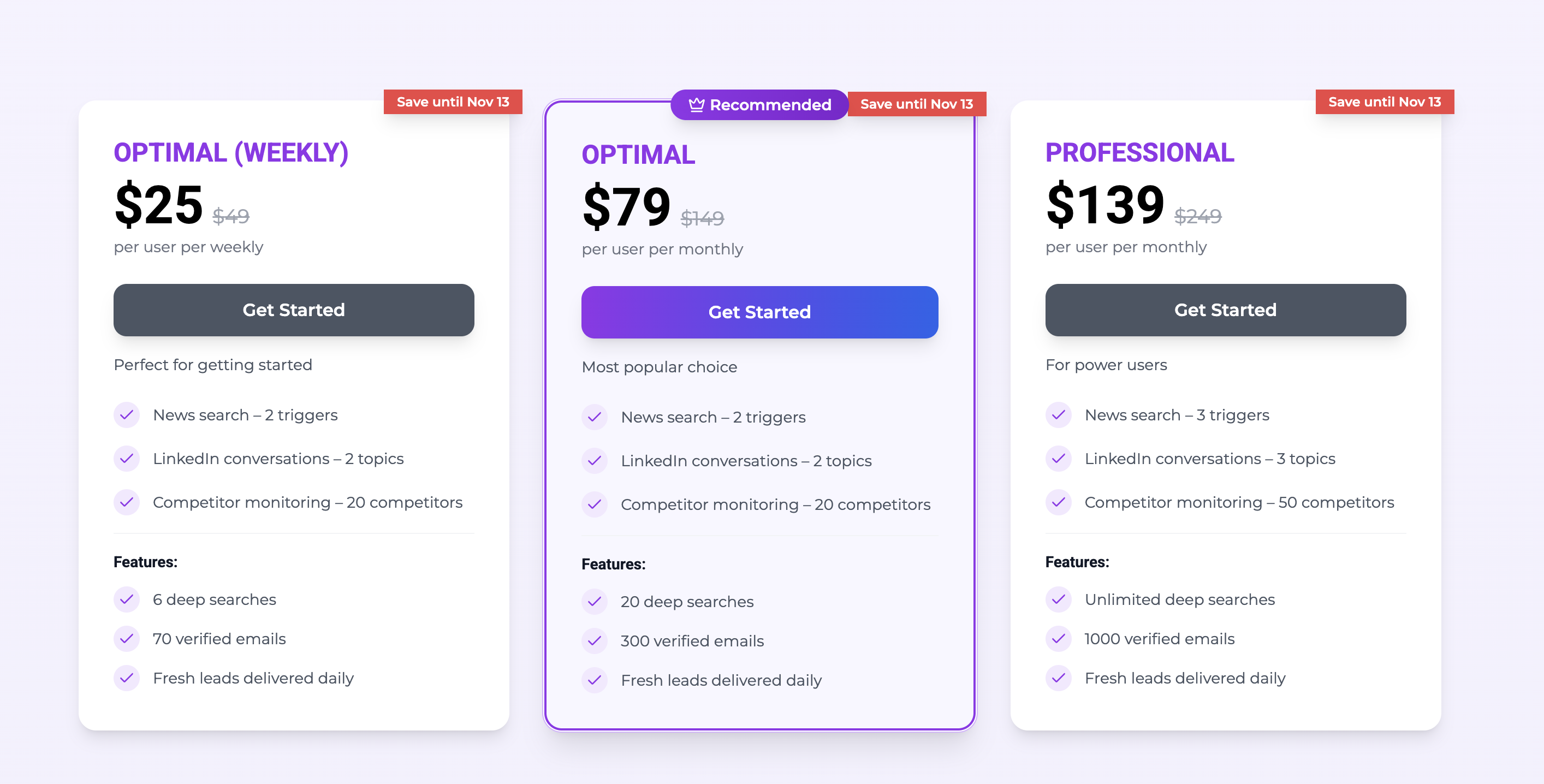This screenshot has width=1544, height=784.
Task: Click checkmark beside 300 verified emails
Action: pyautogui.click(x=595, y=642)
